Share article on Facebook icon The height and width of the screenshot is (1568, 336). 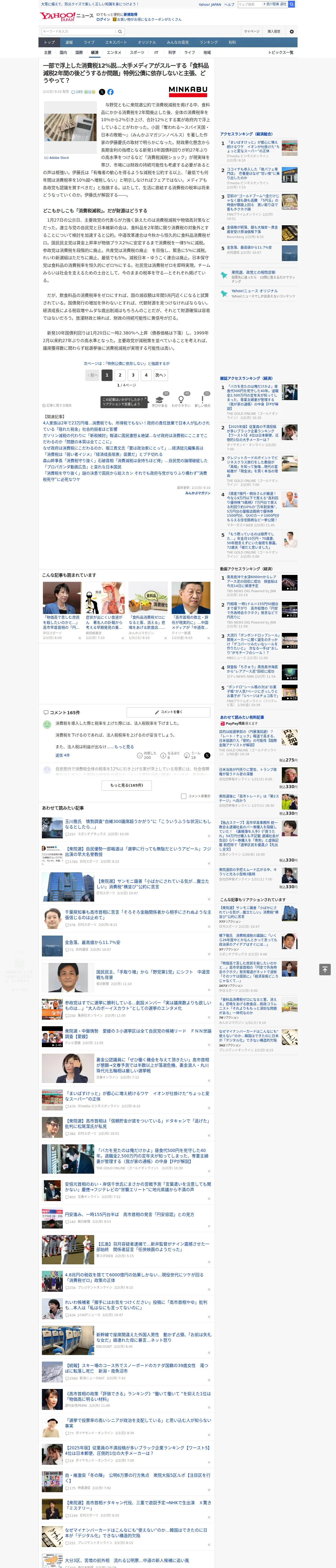(110, 92)
